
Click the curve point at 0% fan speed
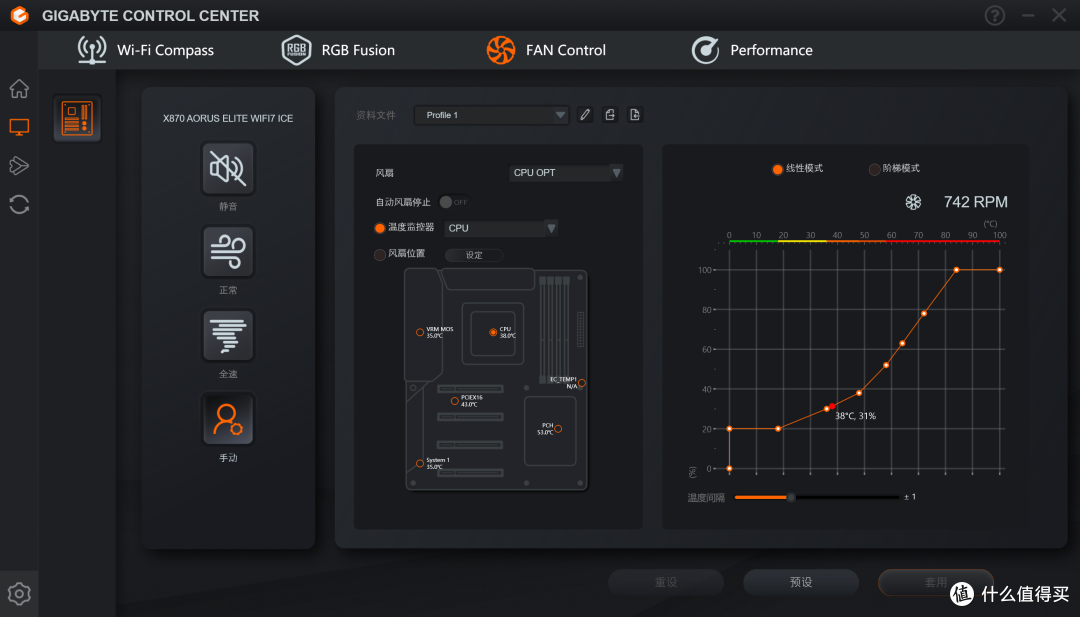coord(729,468)
